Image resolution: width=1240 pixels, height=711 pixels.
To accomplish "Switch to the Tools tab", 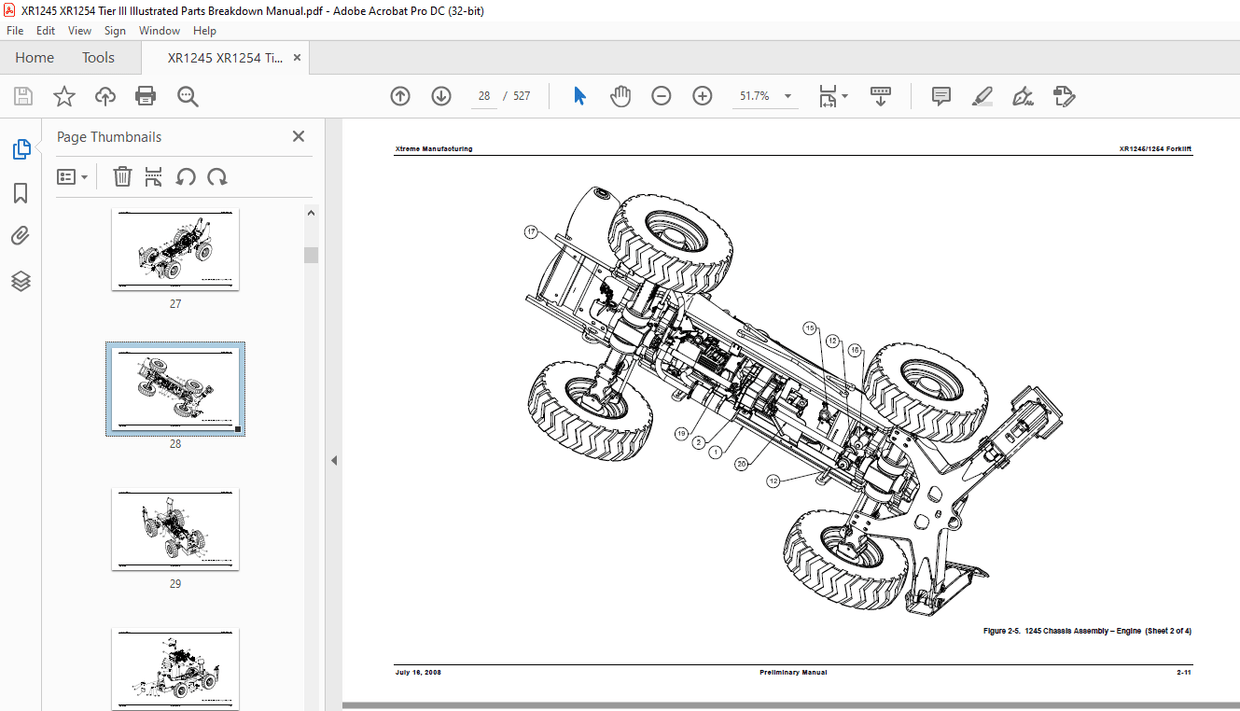I will coord(98,57).
